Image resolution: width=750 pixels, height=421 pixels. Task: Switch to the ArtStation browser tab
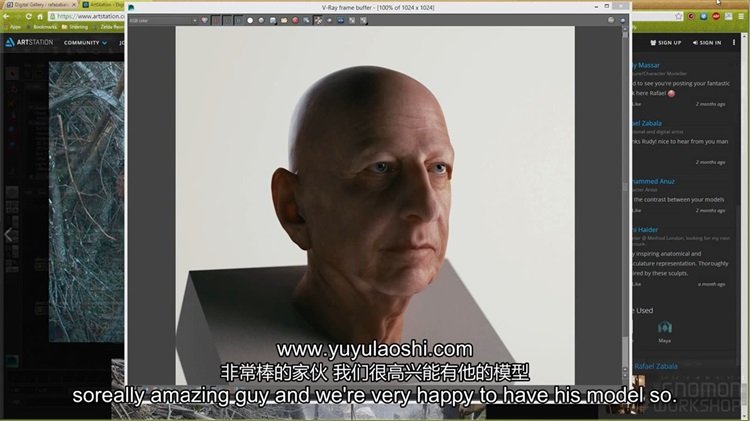pos(104,5)
